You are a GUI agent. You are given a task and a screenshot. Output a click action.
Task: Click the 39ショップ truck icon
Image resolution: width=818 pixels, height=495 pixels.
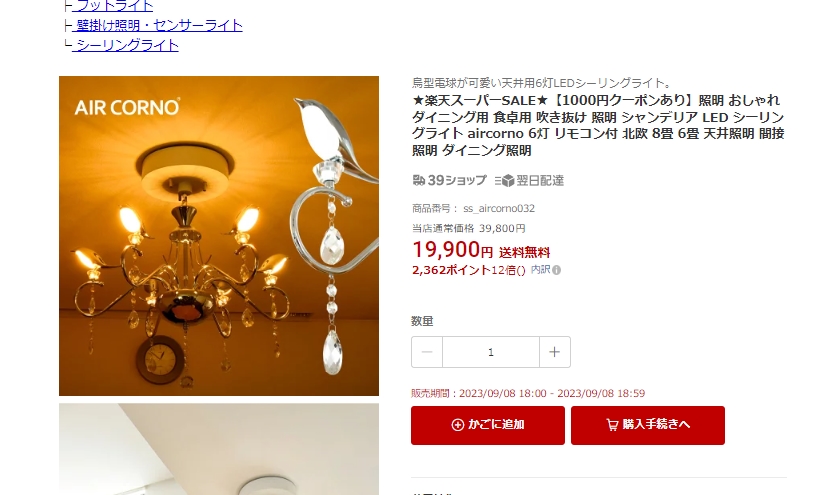coord(418,180)
